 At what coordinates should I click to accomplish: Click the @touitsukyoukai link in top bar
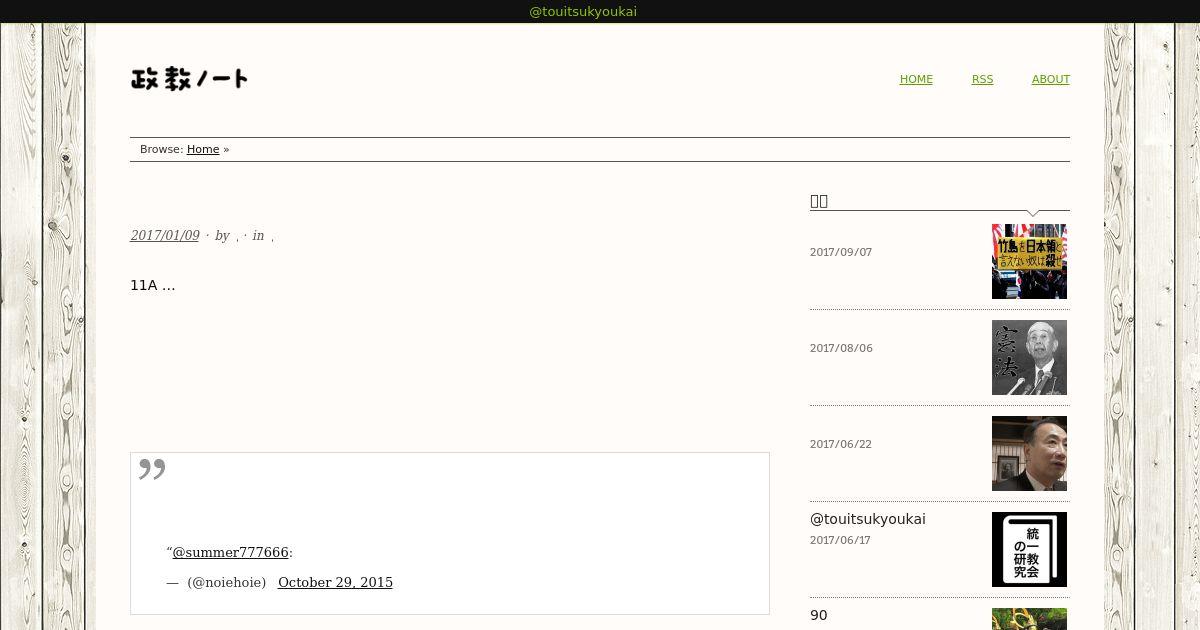(583, 12)
